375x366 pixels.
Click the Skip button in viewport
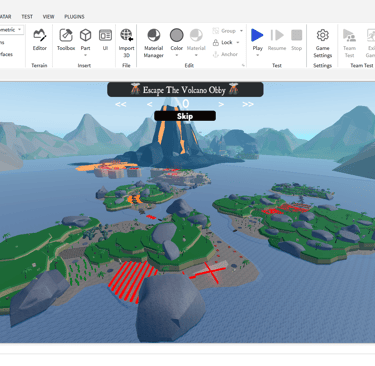tap(185, 116)
